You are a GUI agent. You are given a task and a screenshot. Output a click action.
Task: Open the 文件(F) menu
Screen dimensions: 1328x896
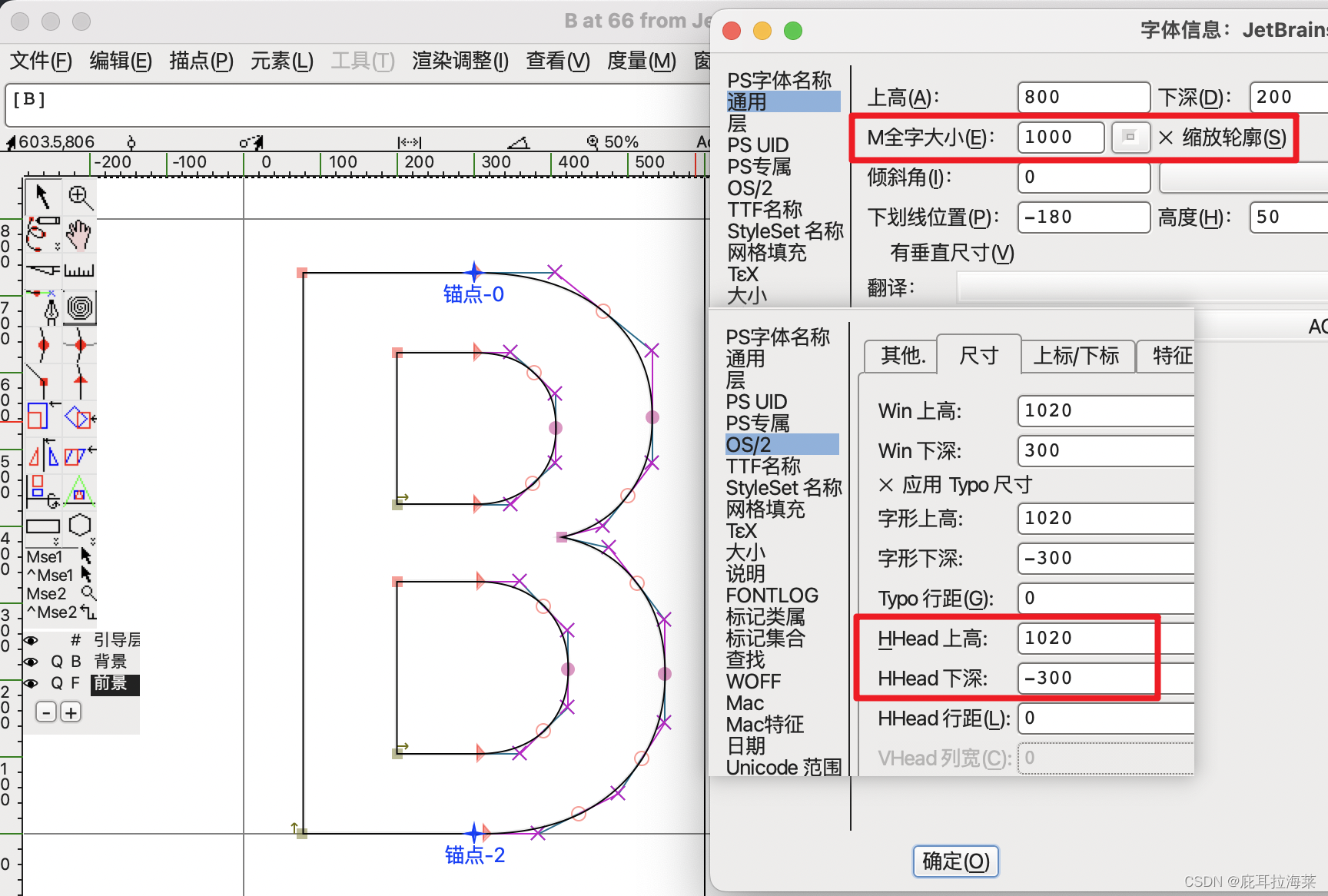(41, 61)
